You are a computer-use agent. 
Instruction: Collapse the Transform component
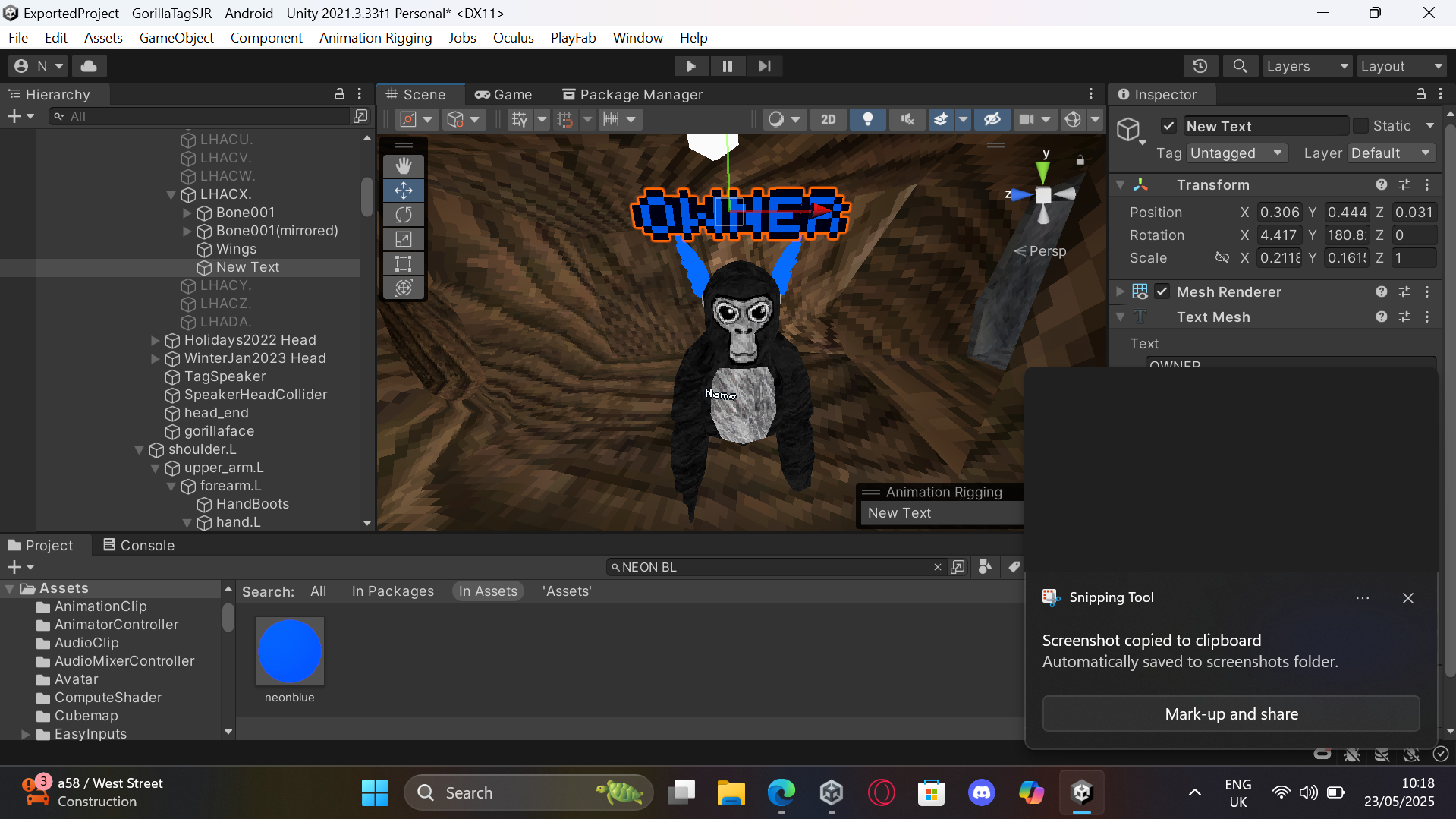click(1121, 184)
